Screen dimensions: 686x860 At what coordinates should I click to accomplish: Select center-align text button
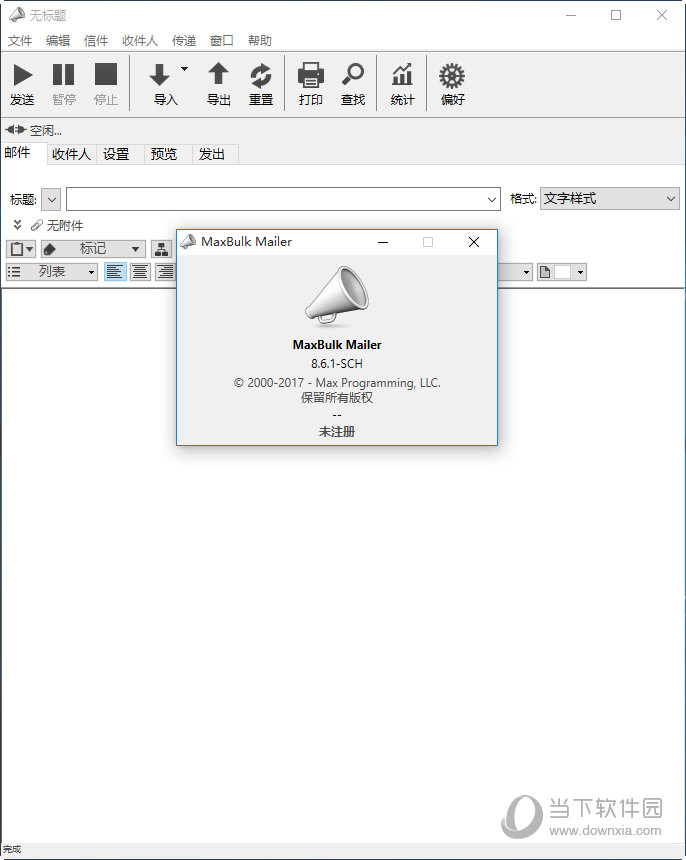[140, 271]
